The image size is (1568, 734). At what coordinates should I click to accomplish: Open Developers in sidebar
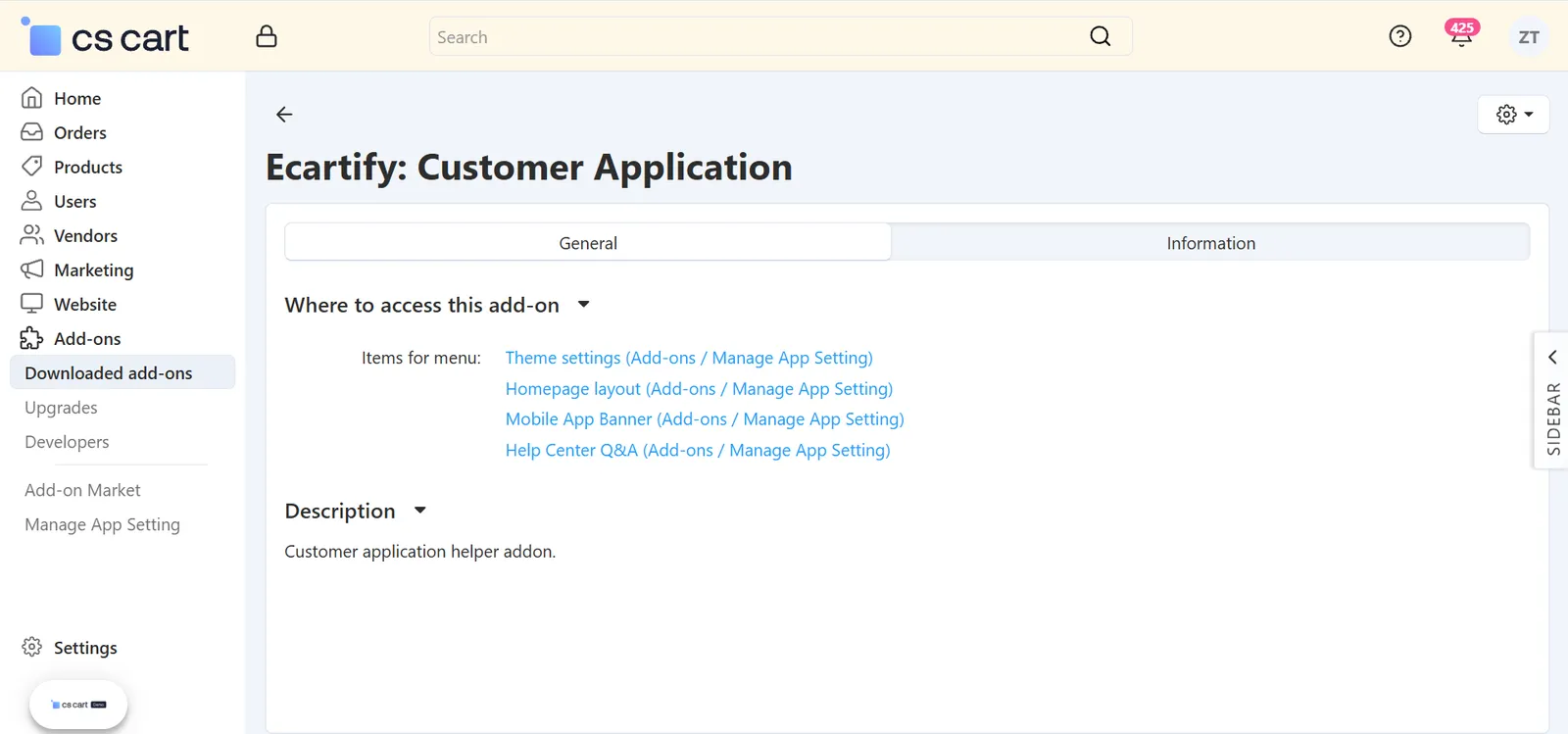[67, 442]
